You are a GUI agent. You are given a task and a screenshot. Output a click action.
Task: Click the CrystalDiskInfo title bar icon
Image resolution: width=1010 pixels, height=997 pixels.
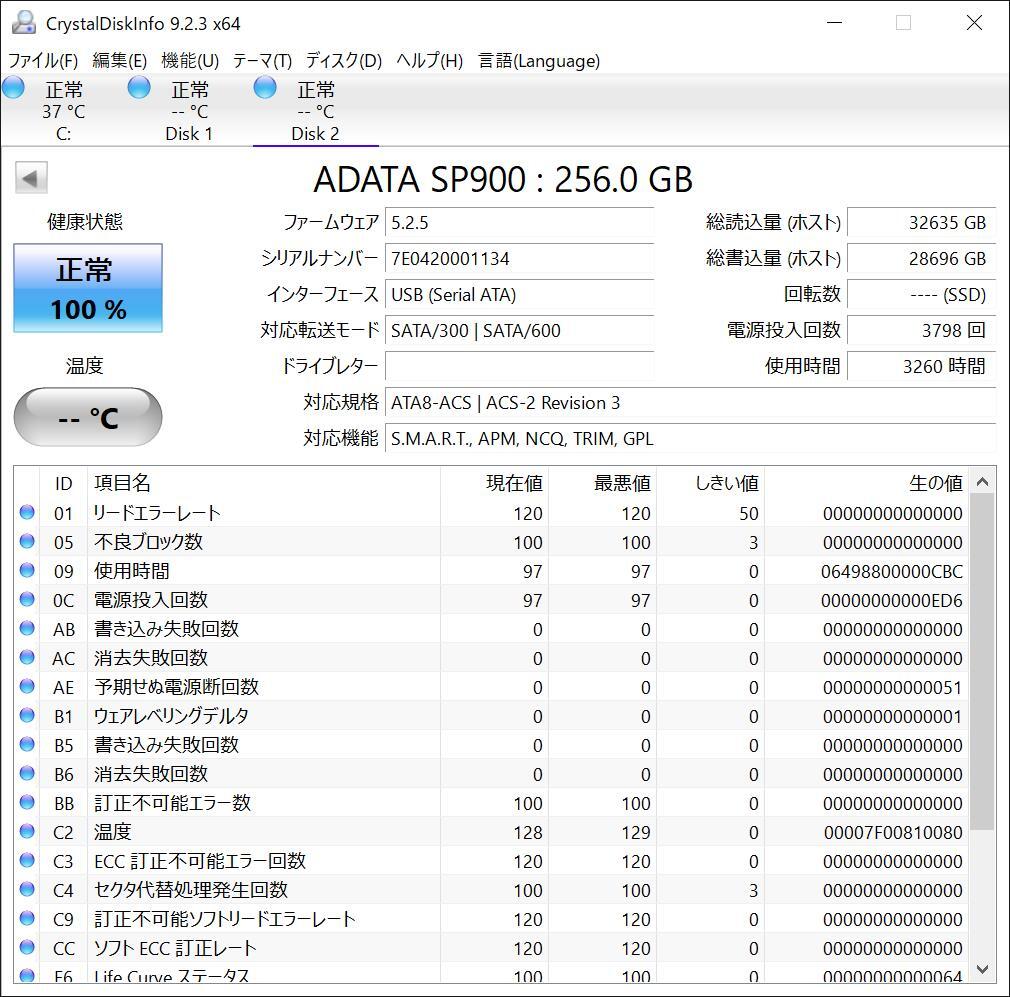pyautogui.click(x=22, y=22)
